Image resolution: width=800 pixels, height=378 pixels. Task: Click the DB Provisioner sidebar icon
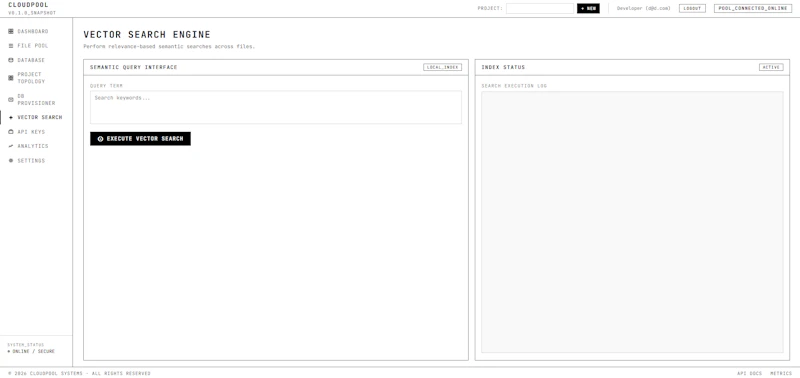11,99
